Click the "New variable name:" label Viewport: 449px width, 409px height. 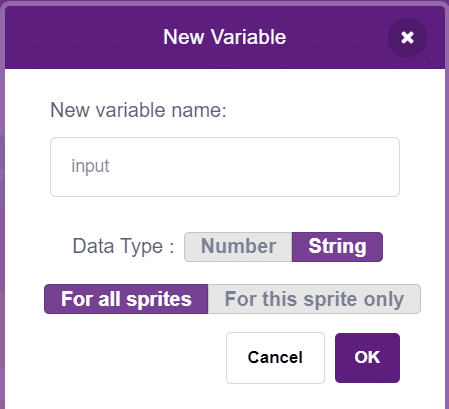point(138,110)
